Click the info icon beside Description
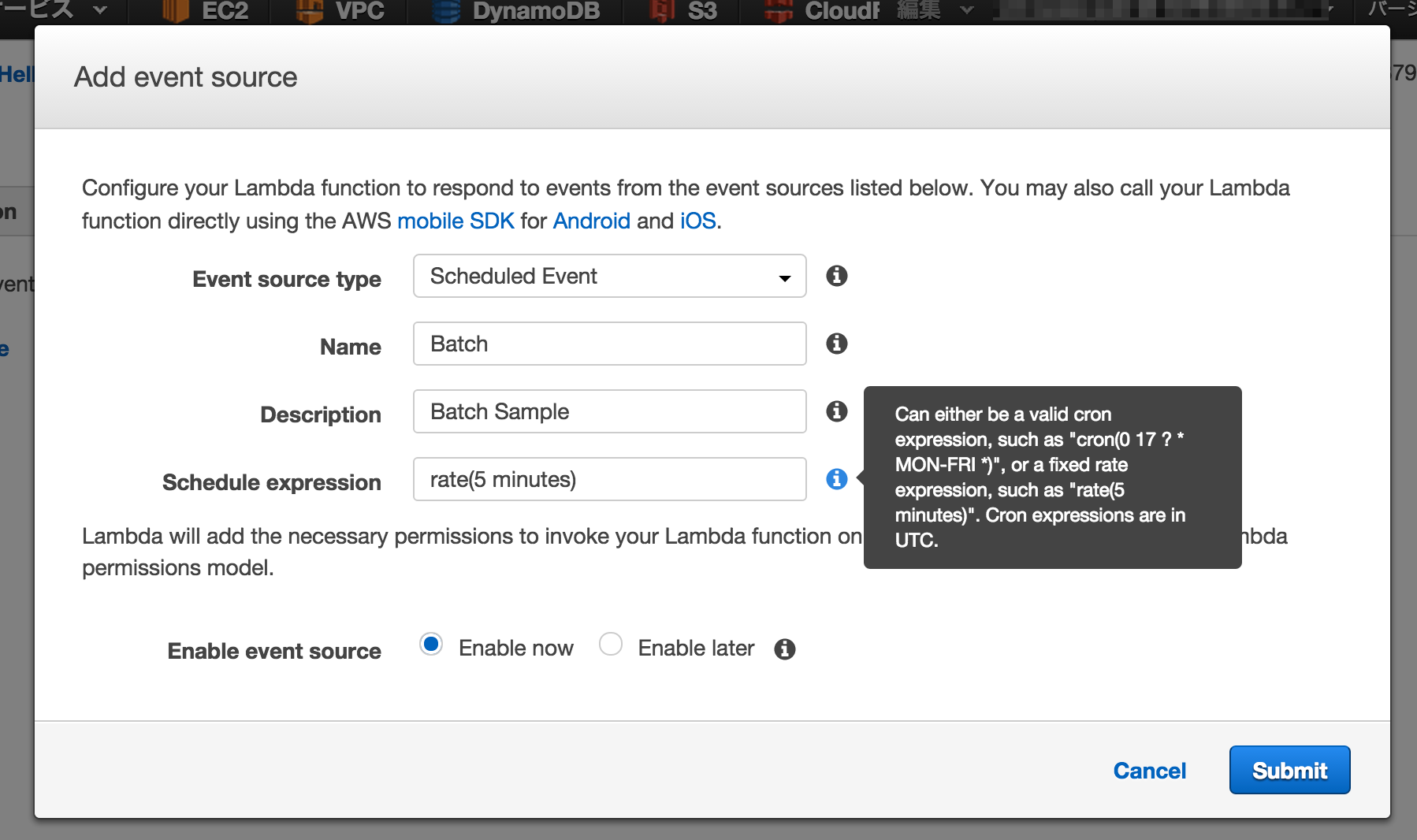 coord(838,411)
